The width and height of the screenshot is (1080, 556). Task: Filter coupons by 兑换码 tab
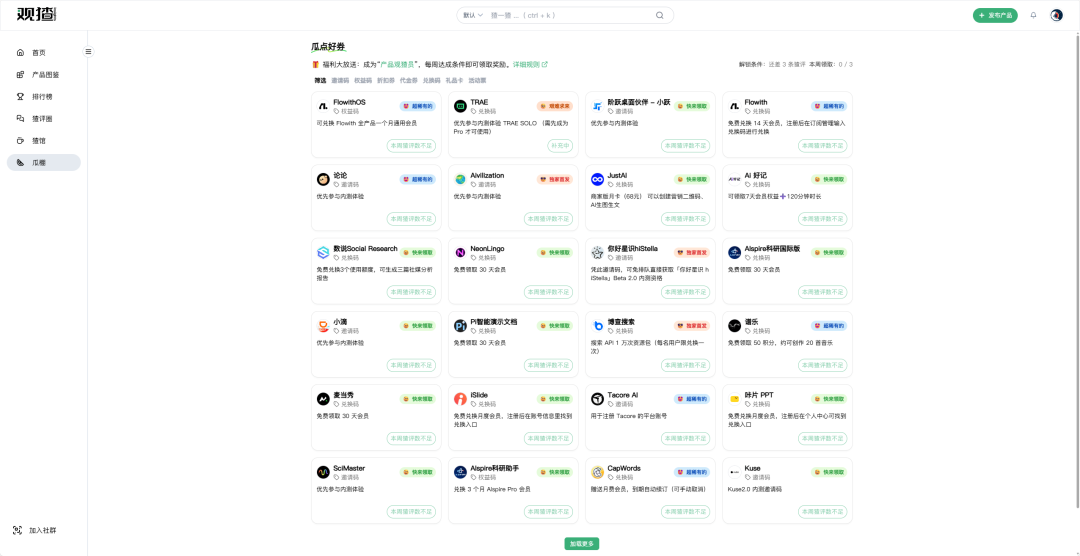tap(431, 81)
